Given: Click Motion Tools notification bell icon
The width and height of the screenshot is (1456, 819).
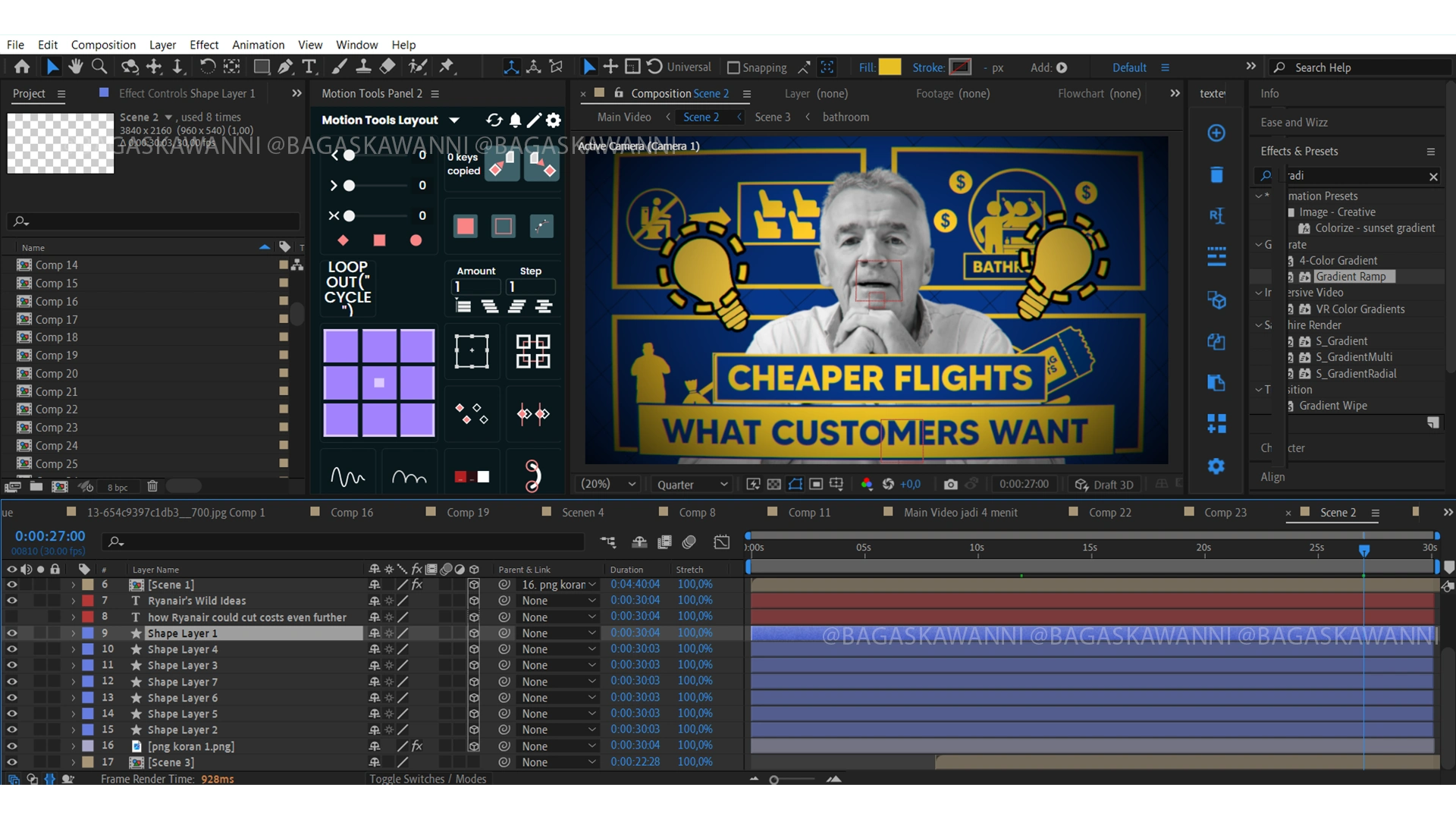Looking at the screenshot, I should click(x=516, y=120).
